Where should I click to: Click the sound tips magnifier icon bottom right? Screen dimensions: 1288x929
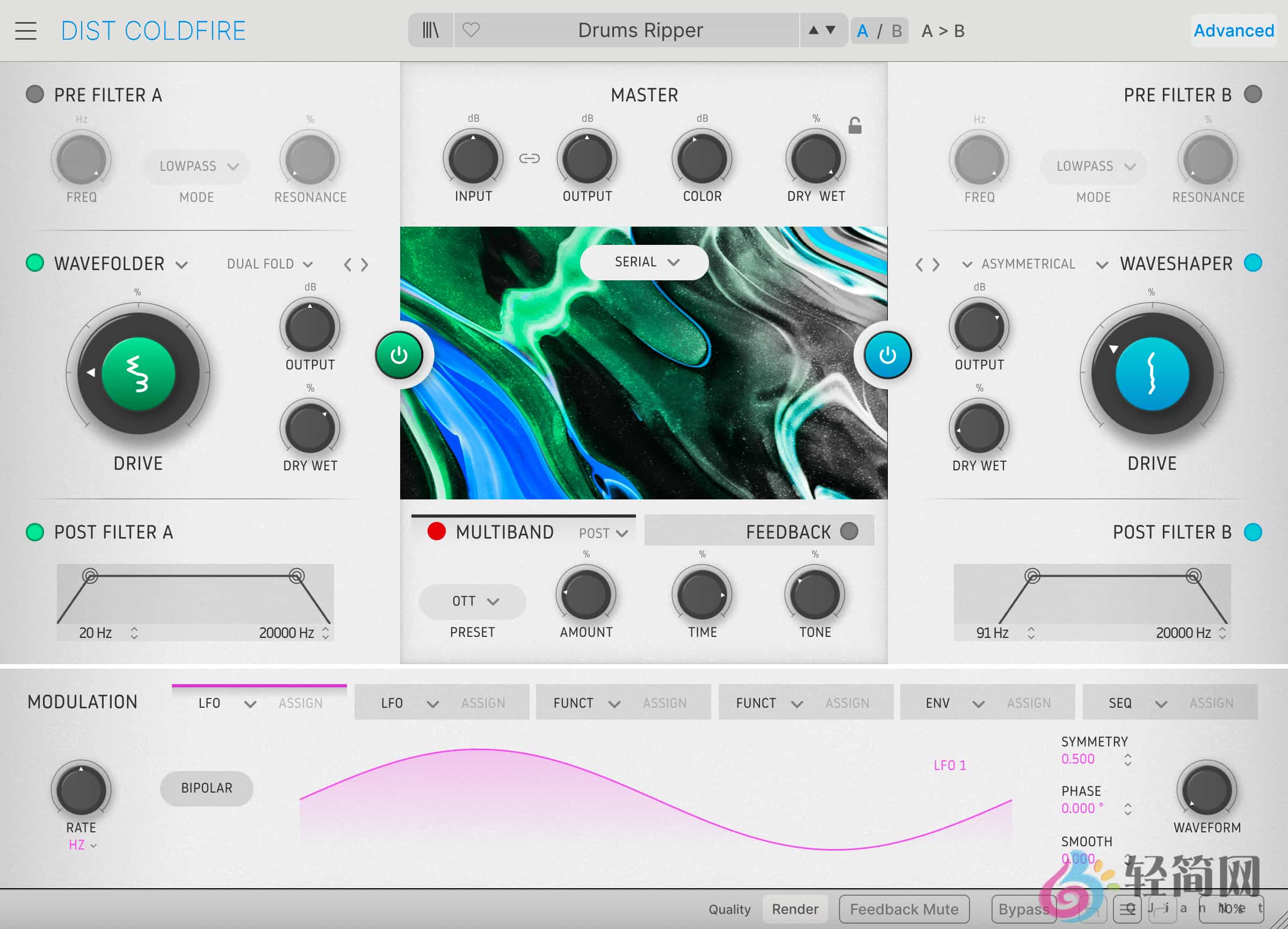[1127, 908]
